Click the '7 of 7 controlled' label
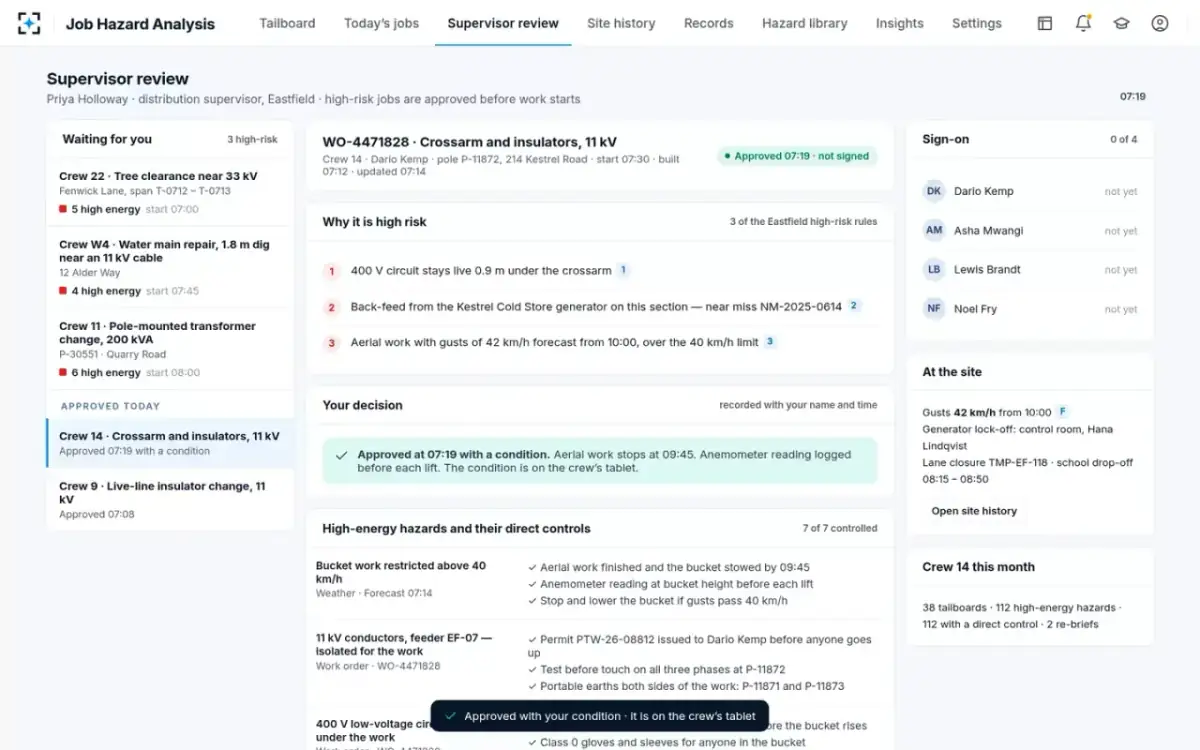 tap(840, 528)
